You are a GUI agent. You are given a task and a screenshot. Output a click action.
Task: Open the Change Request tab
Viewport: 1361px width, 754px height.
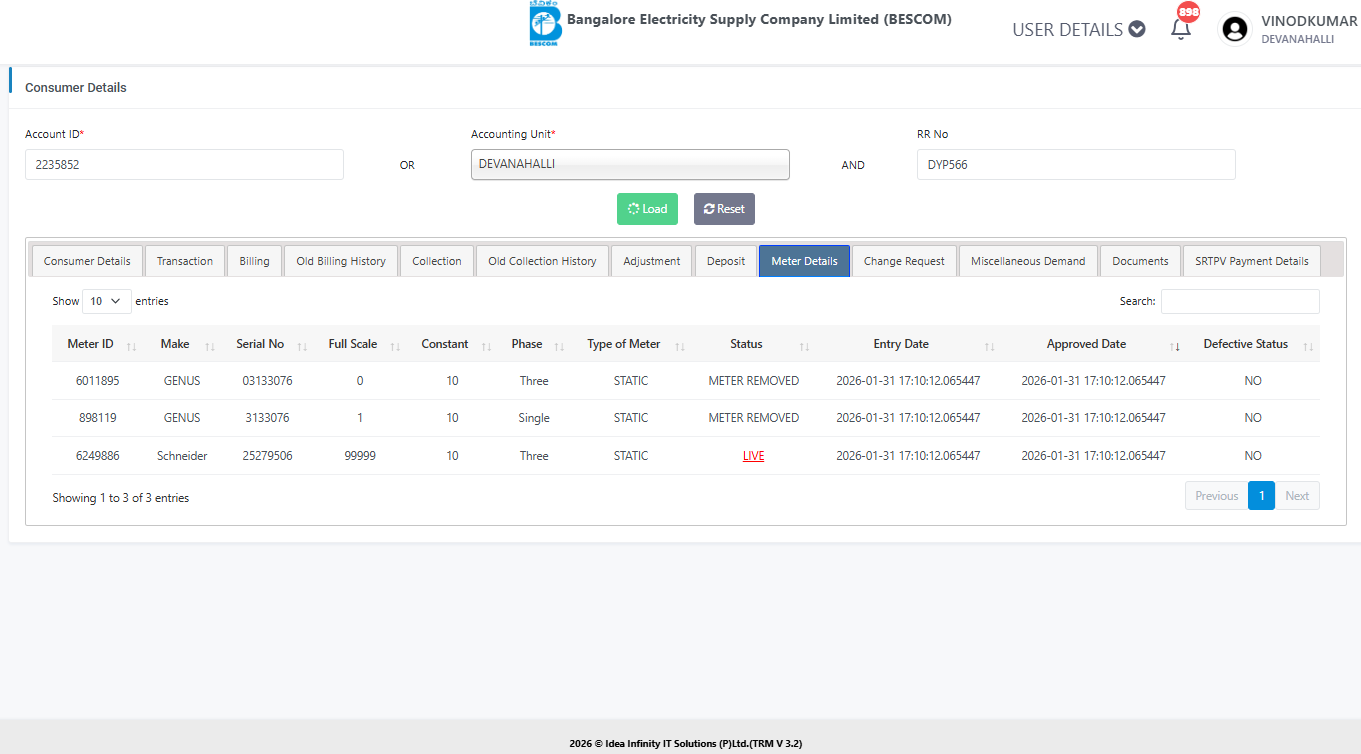click(x=904, y=261)
